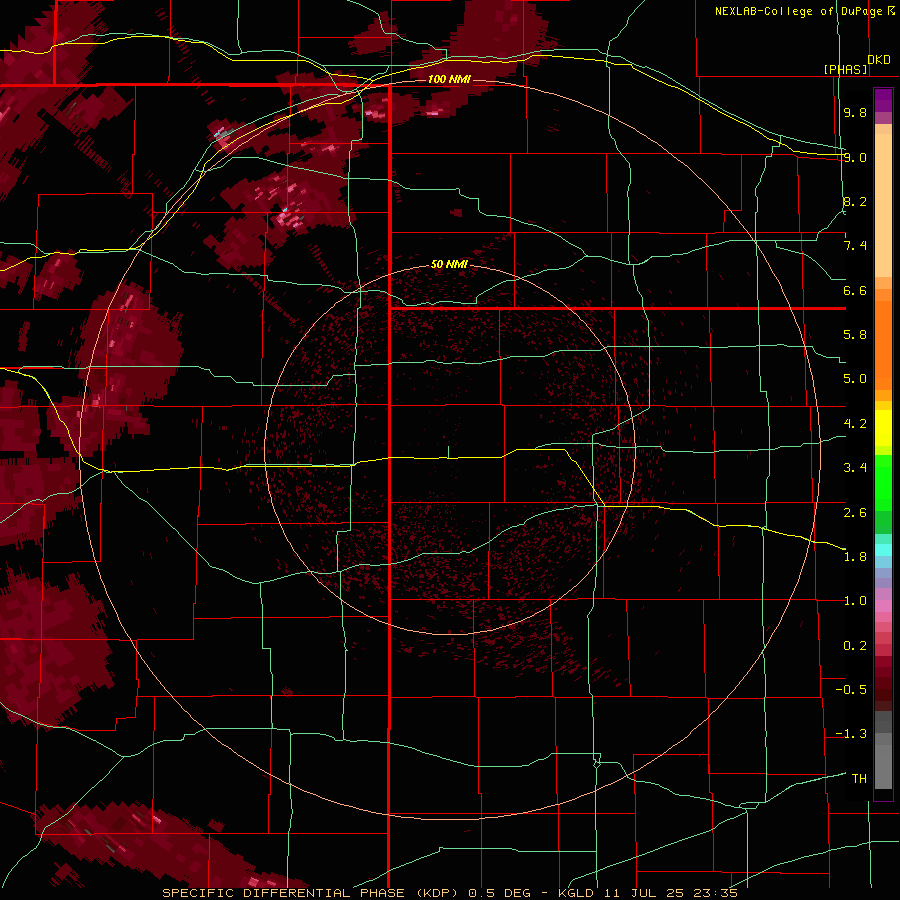Click the NEXLAB-College of DuPage label

[798, 11]
